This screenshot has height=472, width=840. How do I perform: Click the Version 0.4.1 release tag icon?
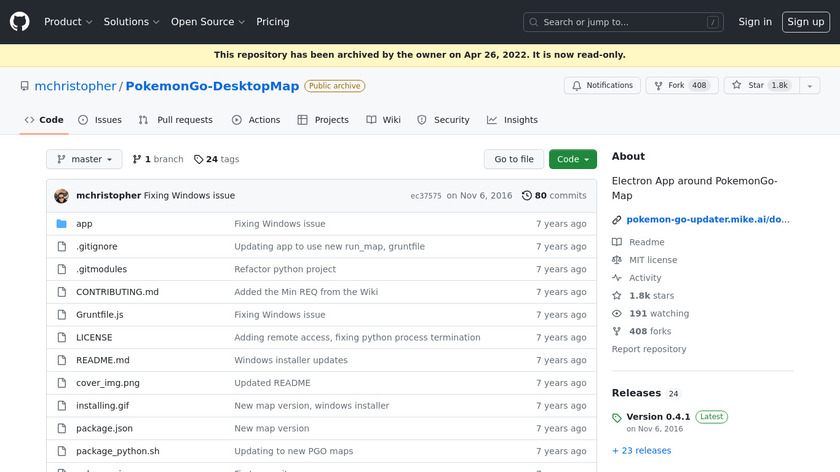point(617,417)
